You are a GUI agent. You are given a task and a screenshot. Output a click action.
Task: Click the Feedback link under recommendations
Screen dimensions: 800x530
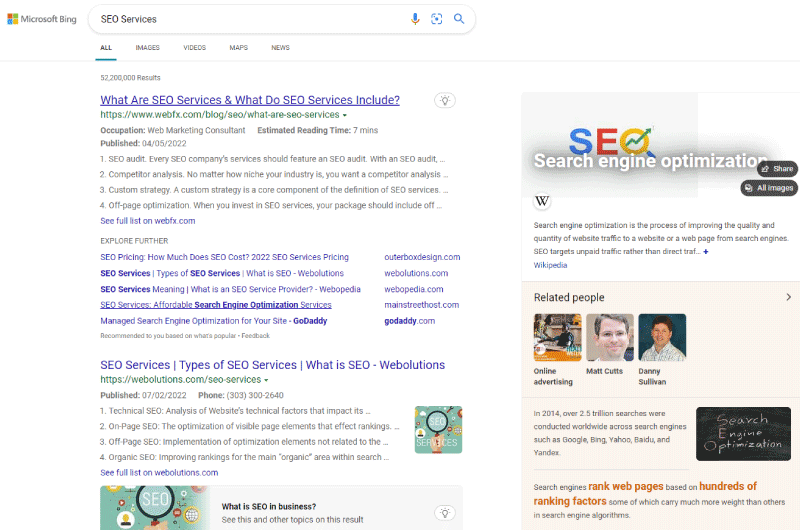pyautogui.click(x=255, y=336)
